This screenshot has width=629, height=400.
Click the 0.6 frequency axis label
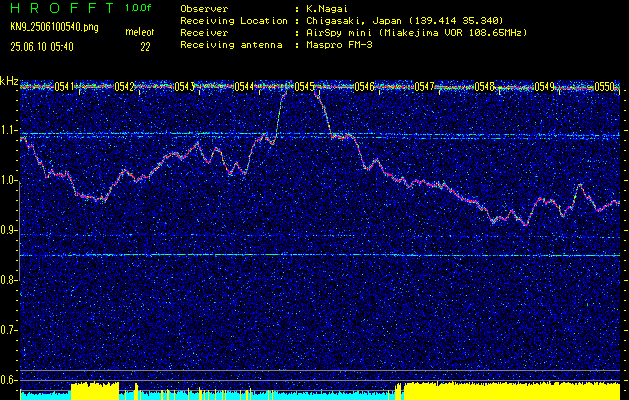click(x=8, y=380)
